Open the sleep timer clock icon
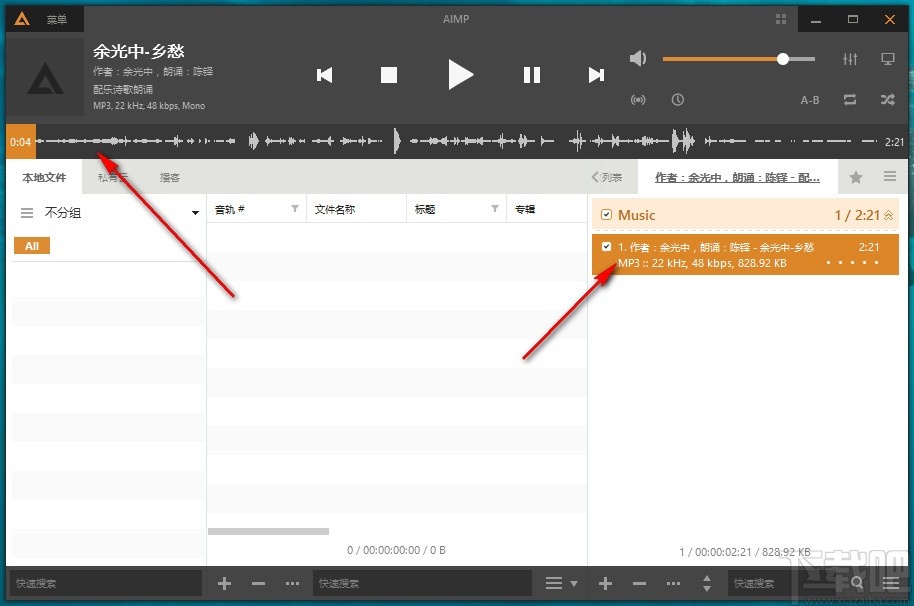This screenshot has height=606, width=914. (678, 100)
